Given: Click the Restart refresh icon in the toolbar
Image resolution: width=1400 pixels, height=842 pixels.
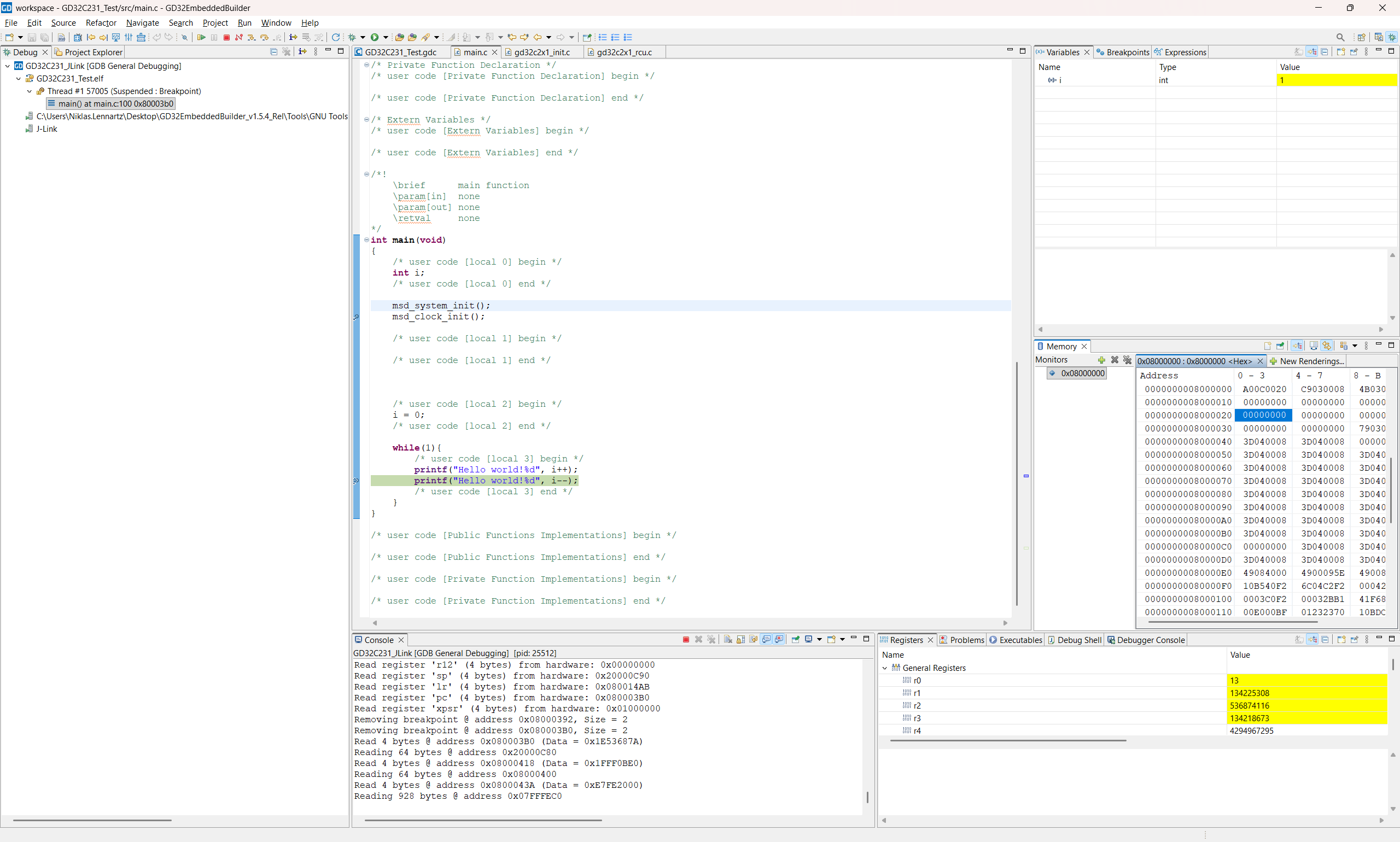Looking at the screenshot, I should [x=336, y=37].
